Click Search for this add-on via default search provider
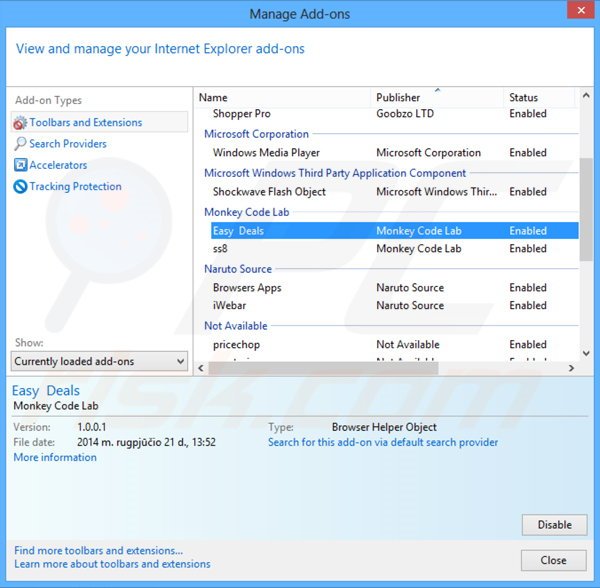 click(383, 443)
